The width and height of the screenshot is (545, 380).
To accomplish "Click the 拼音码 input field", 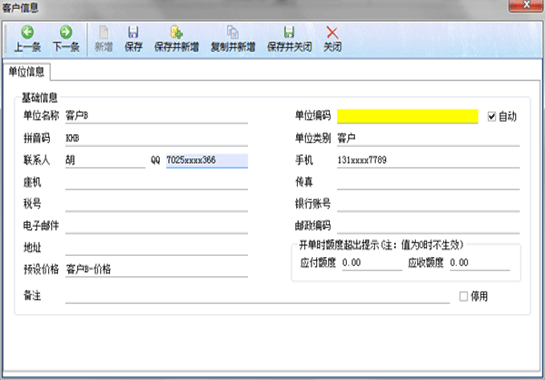I will [x=156, y=138].
